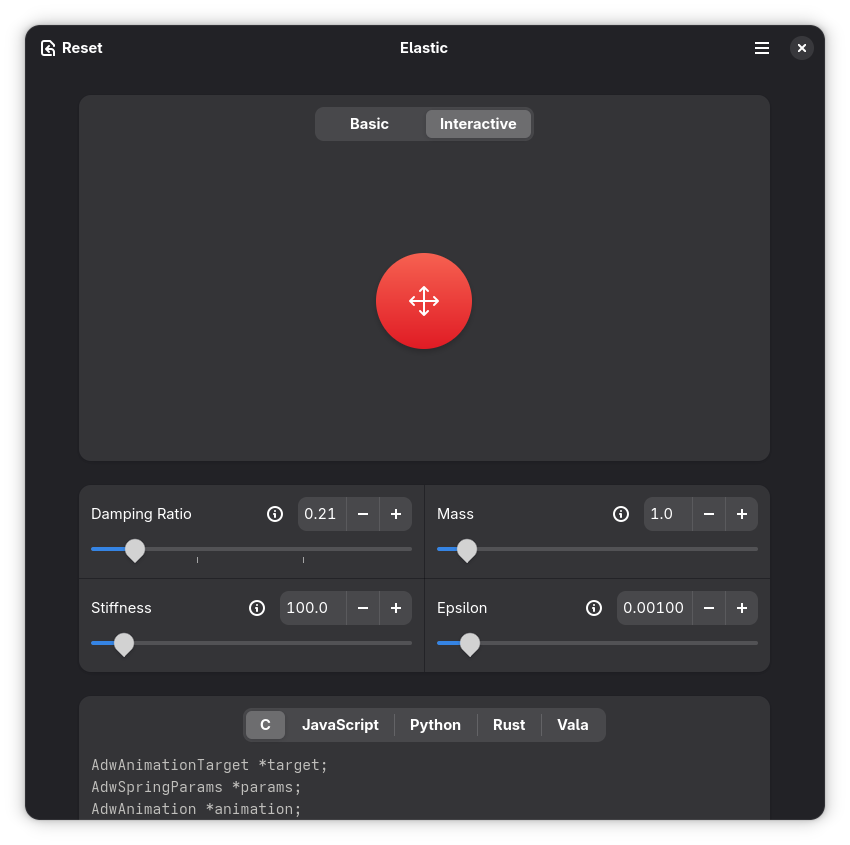Switch code view to JavaScript
This screenshot has height=845, width=850.
(340, 725)
